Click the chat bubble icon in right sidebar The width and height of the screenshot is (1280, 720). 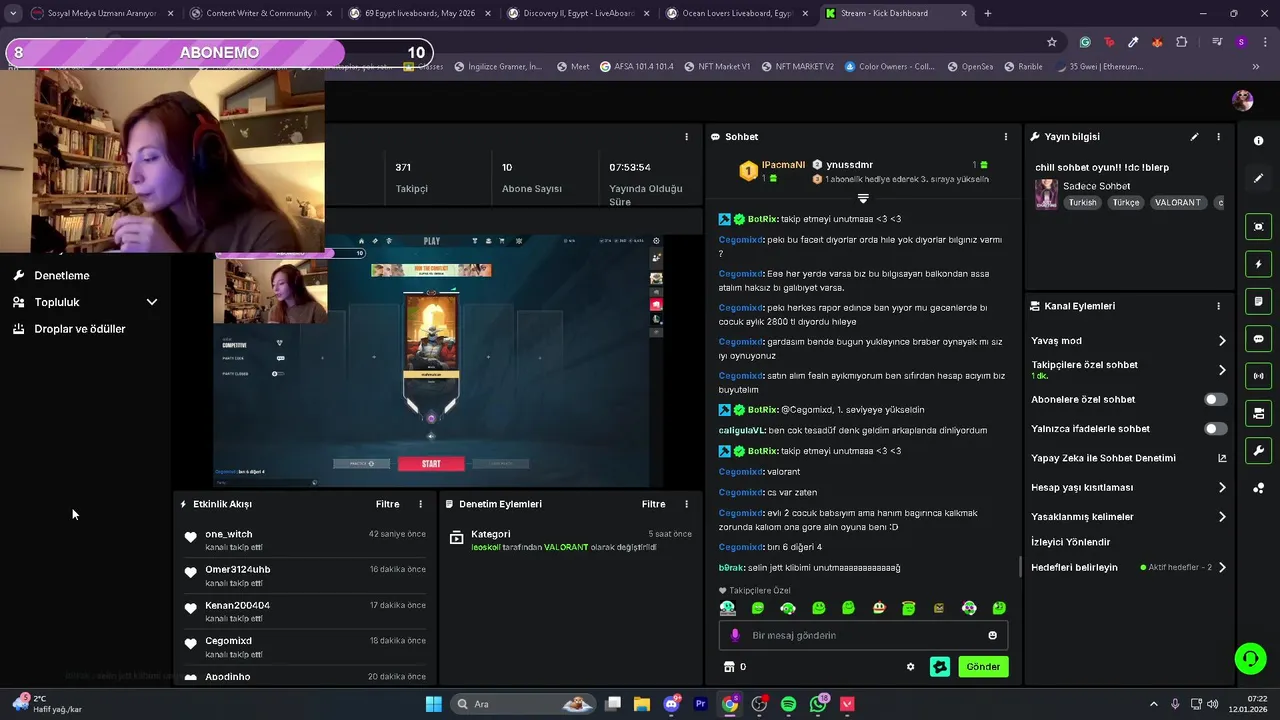coord(1258,339)
